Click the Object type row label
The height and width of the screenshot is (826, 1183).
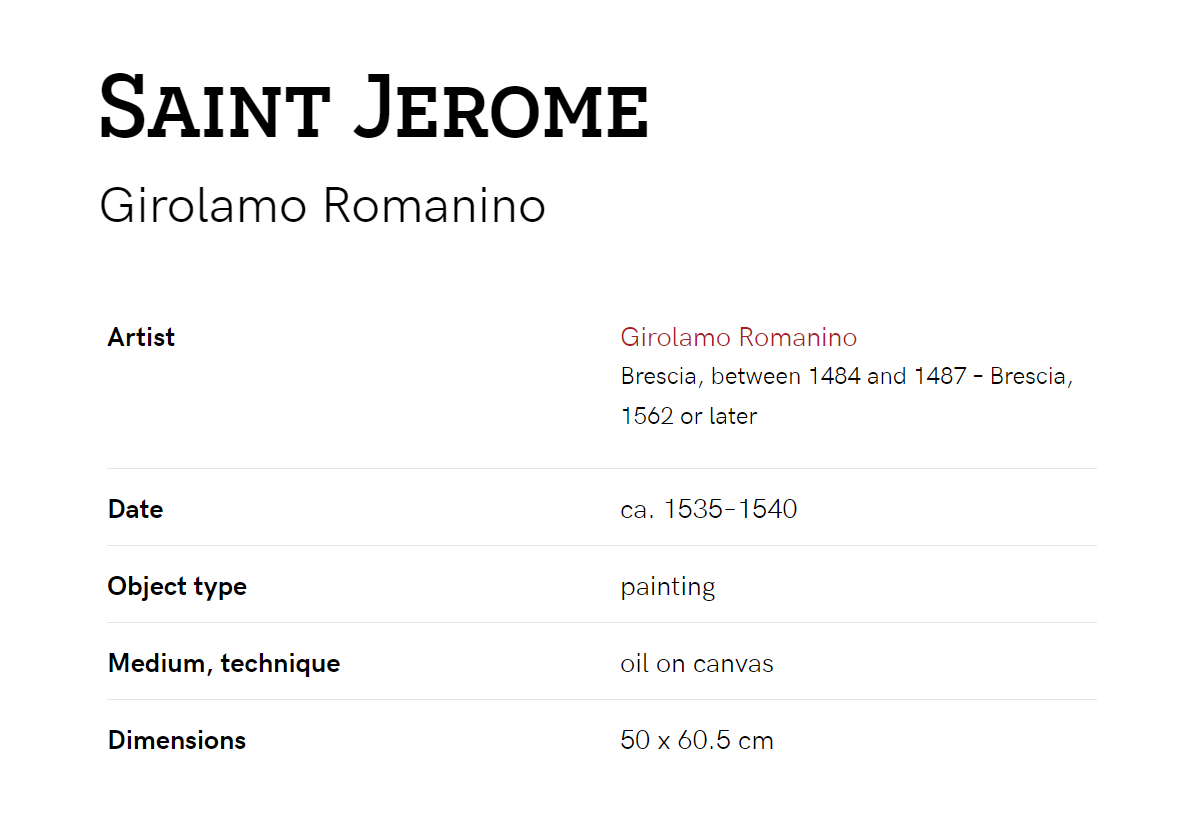point(177,586)
